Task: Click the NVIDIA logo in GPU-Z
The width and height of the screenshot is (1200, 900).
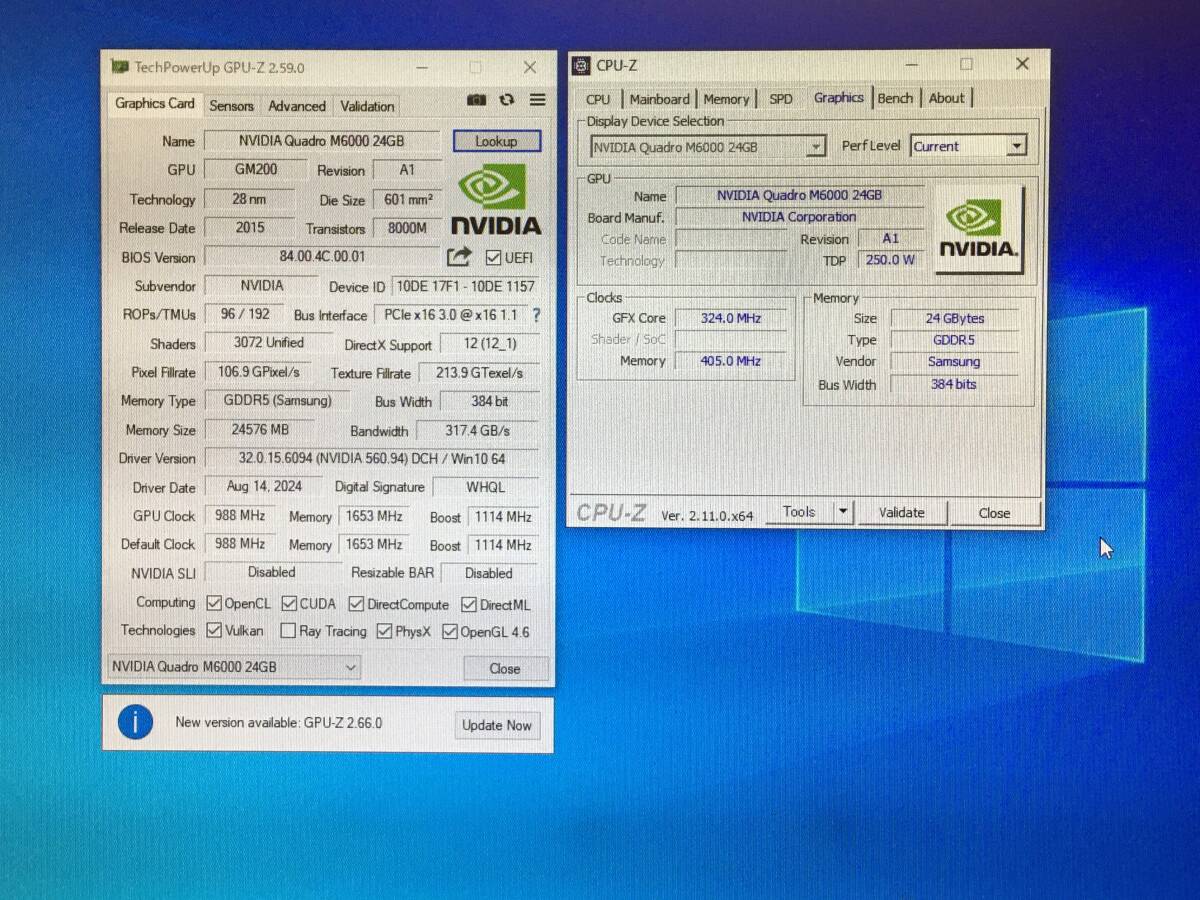Action: tap(496, 200)
